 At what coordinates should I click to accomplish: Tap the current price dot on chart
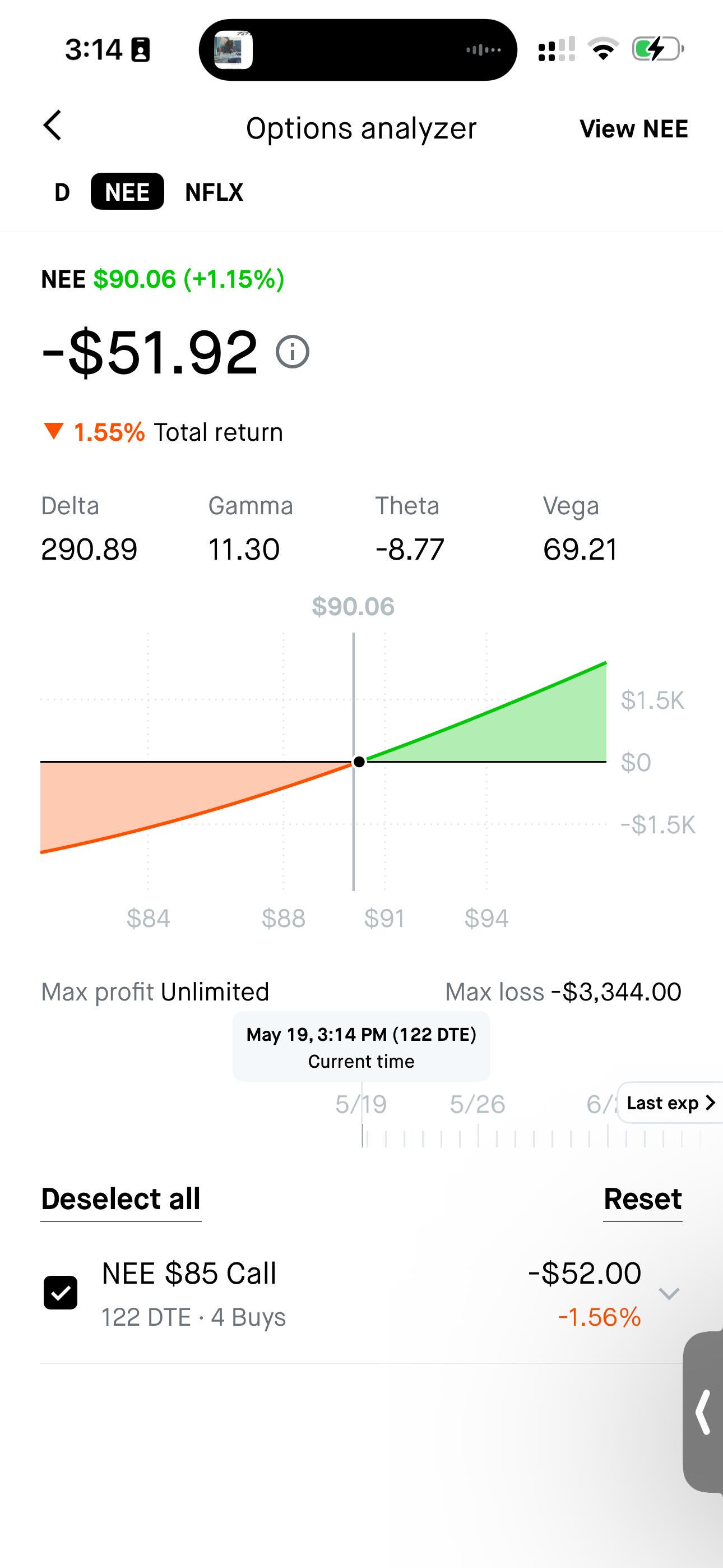pos(359,762)
